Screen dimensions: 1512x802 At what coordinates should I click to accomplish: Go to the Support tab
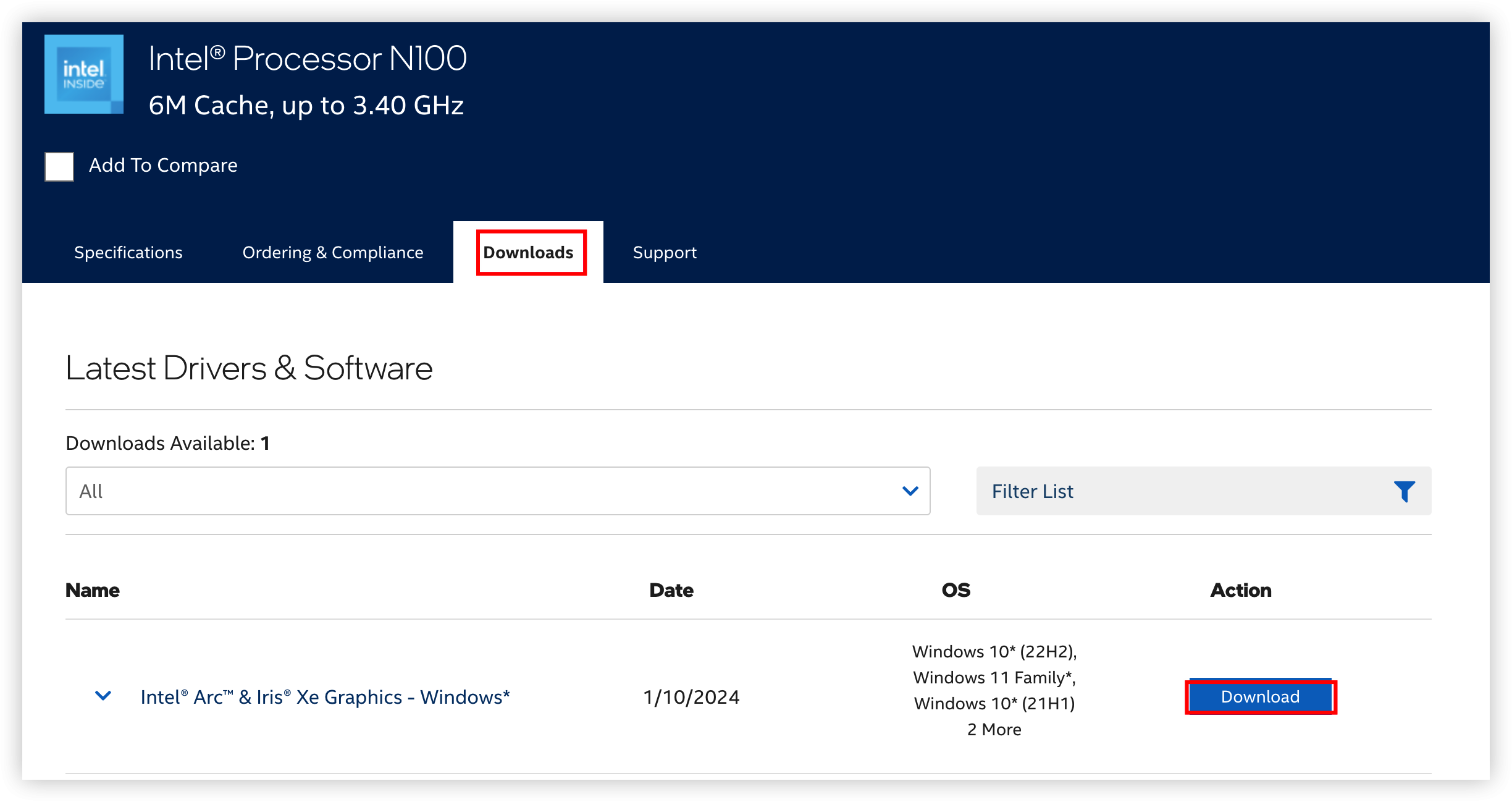[665, 253]
